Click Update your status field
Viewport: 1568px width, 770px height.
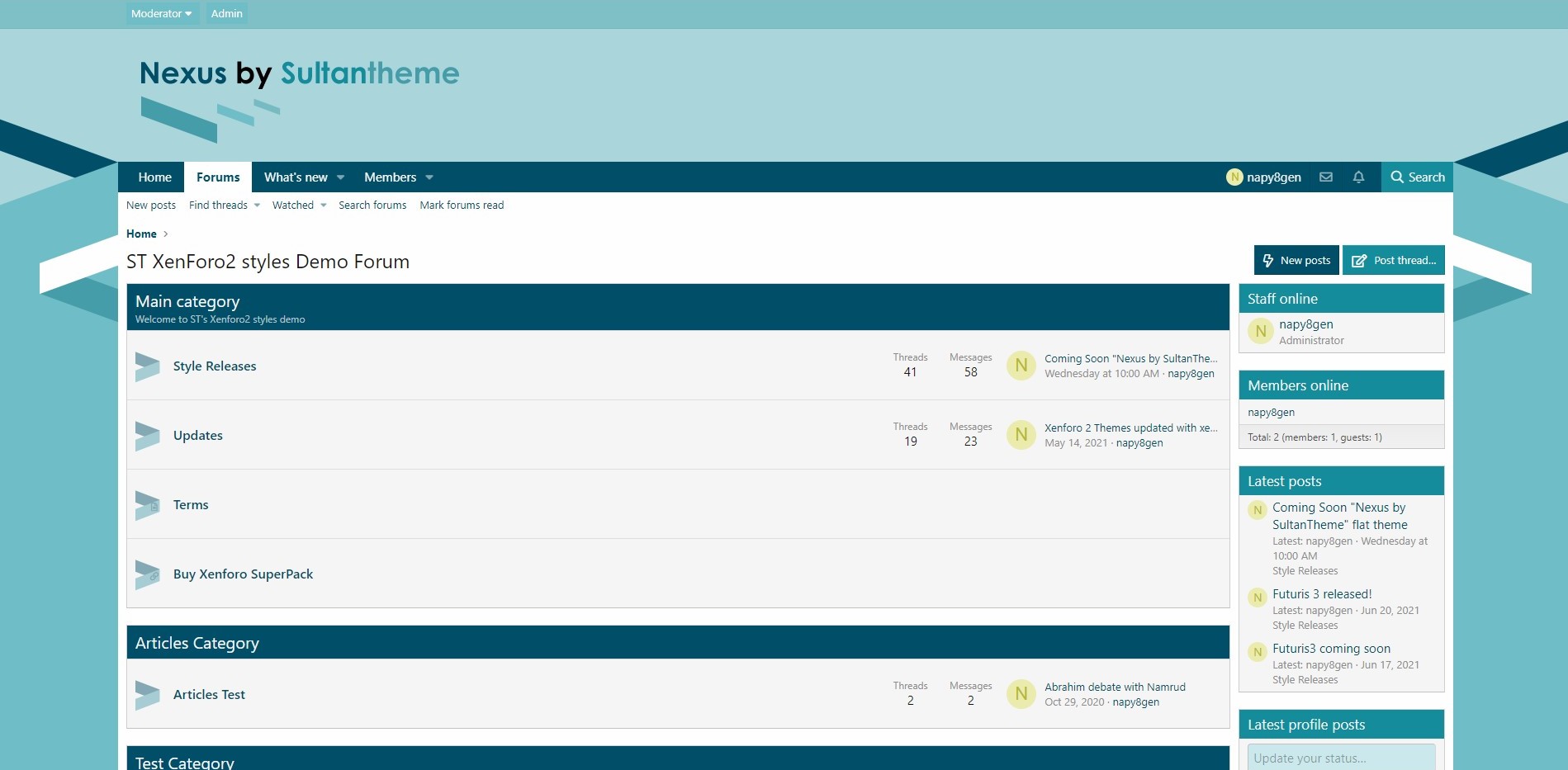1341,758
